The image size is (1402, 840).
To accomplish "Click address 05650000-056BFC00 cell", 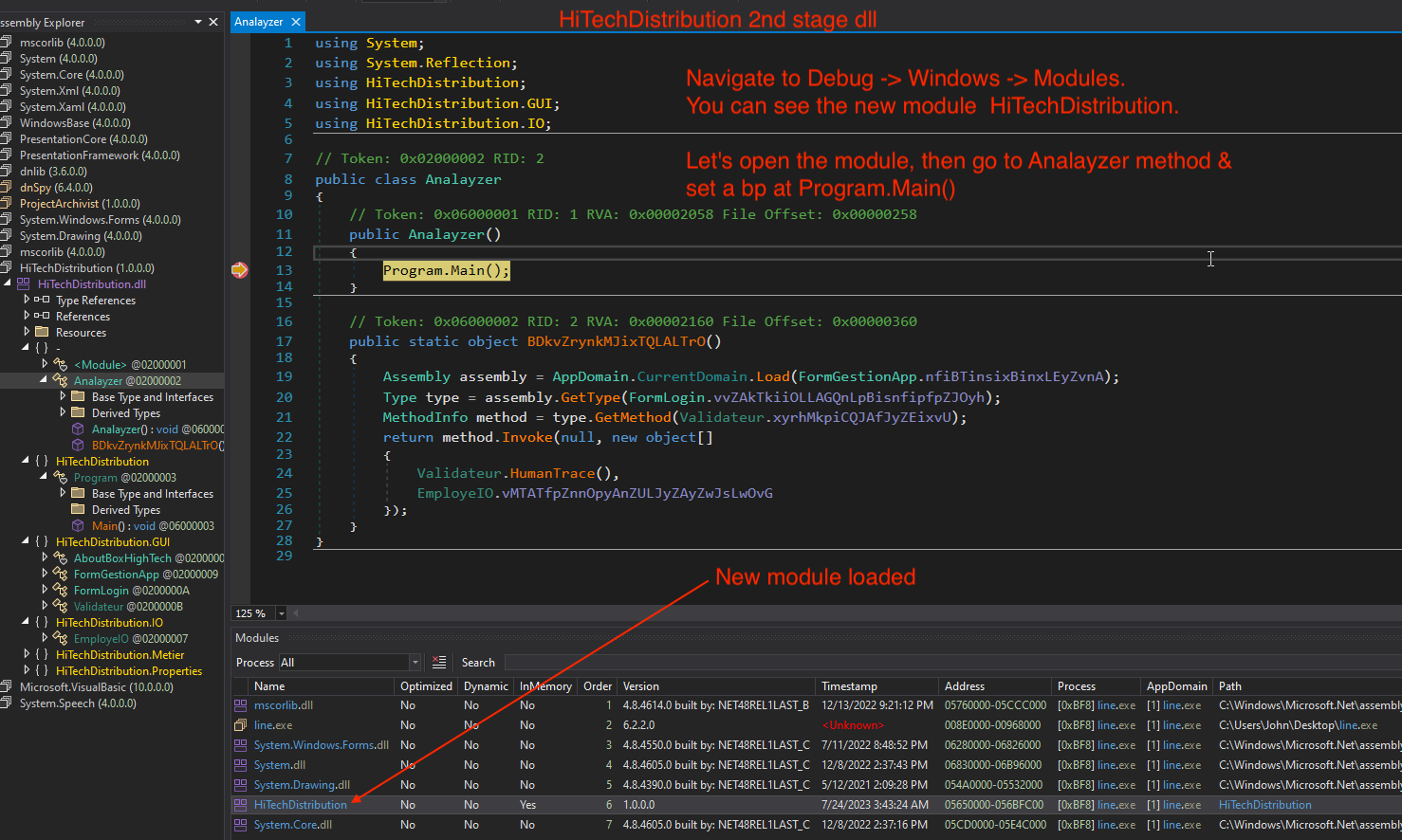I will tap(994, 805).
